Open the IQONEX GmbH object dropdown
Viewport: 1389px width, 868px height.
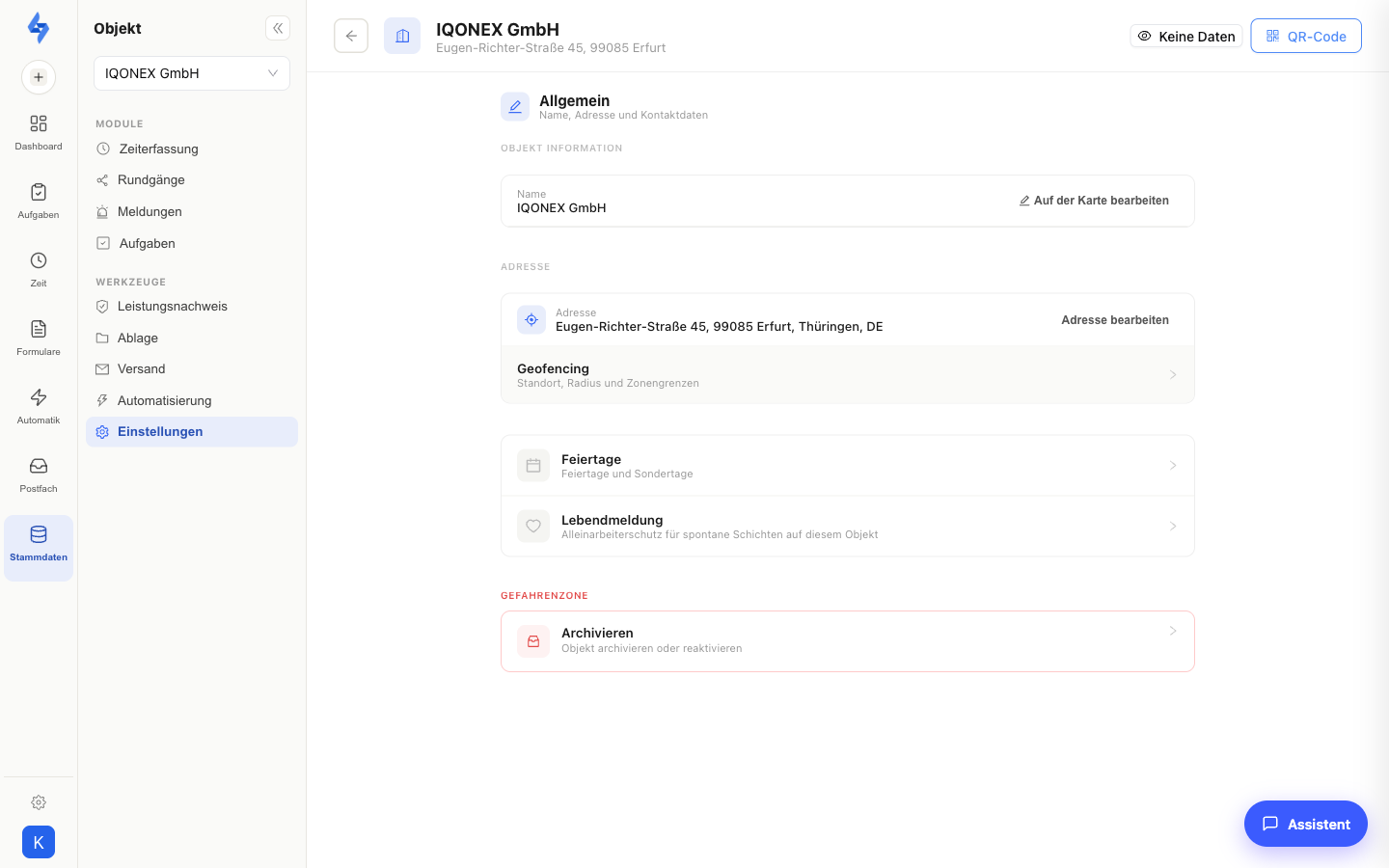[192, 73]
